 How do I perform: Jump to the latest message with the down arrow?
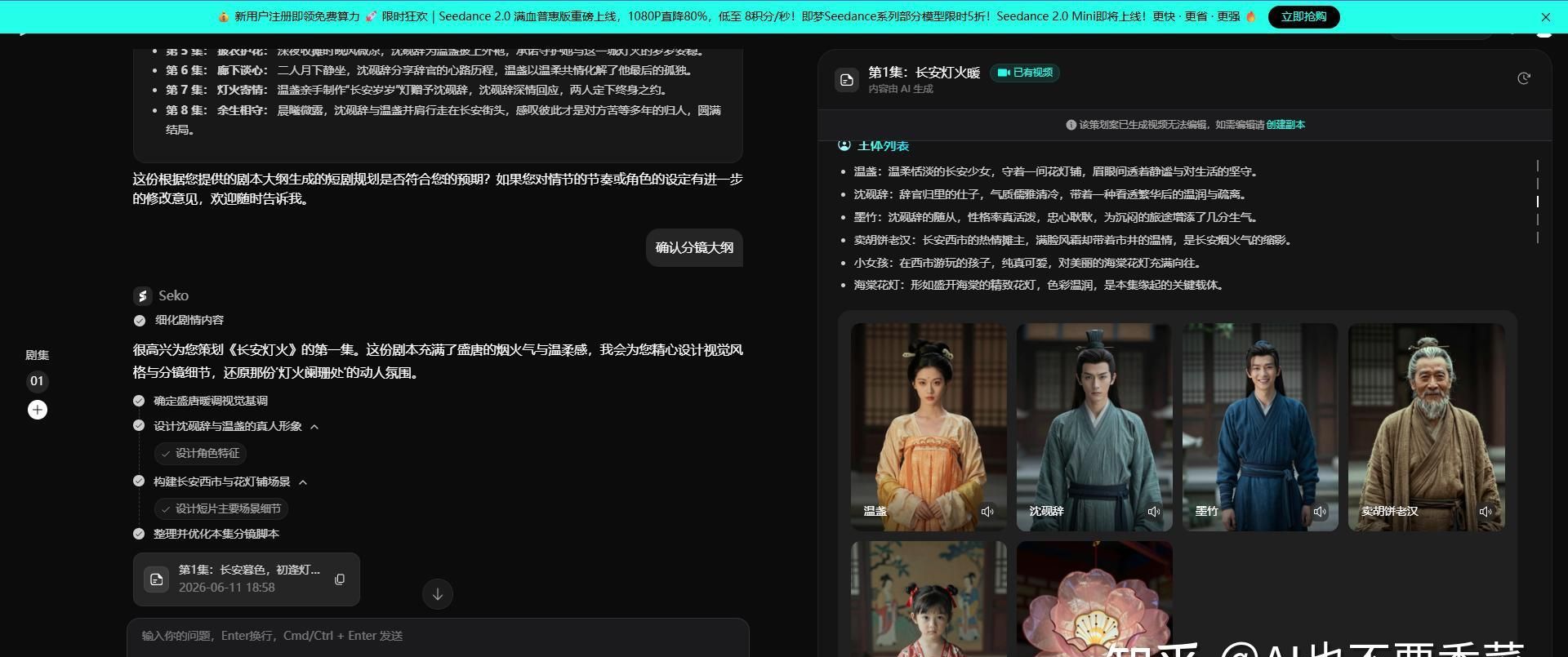[437, 594]
